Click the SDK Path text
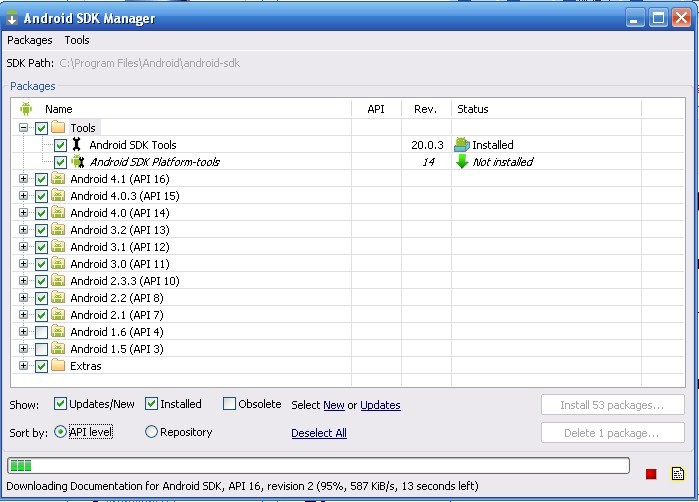Screen dimensions: 699x502 click(x=149, y=63)
